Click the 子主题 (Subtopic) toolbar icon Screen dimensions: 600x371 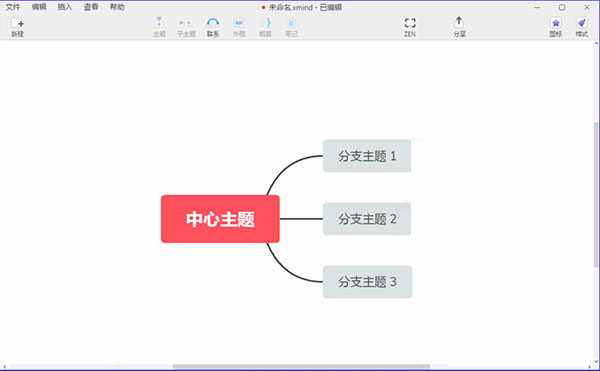click(x=186, y=27)
